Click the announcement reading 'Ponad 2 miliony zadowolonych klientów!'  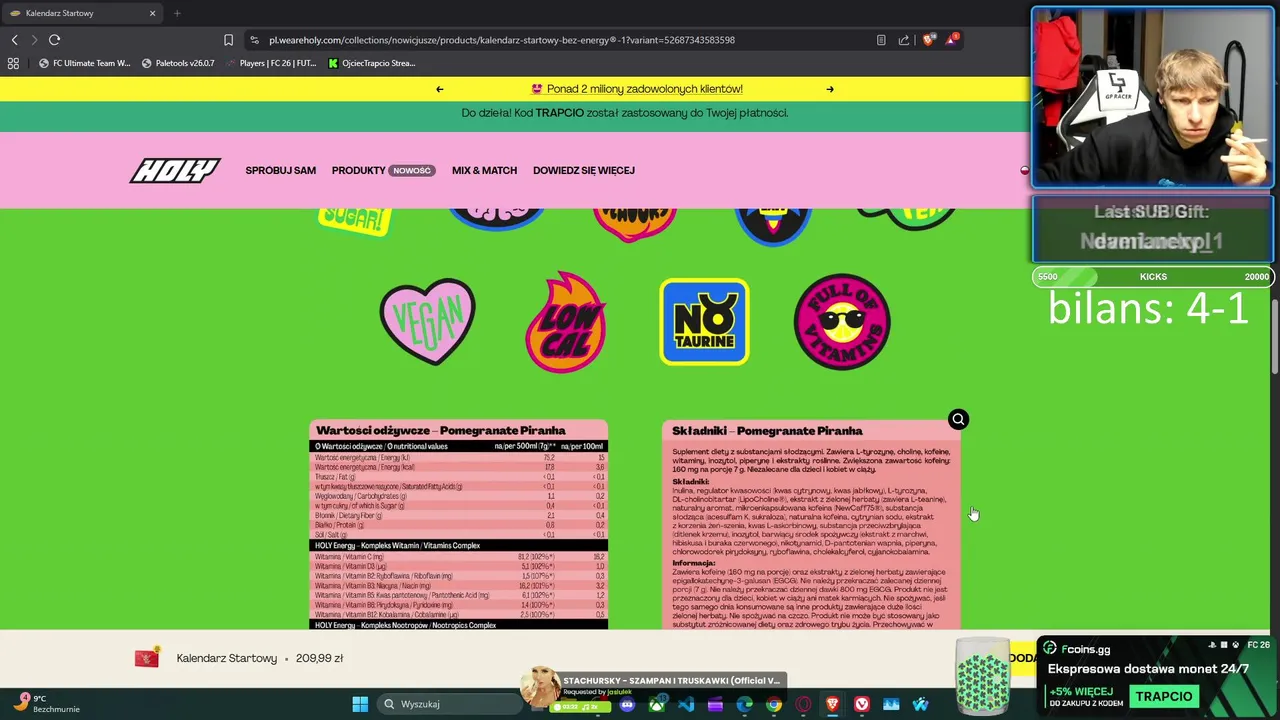click(x=637, y=89)
